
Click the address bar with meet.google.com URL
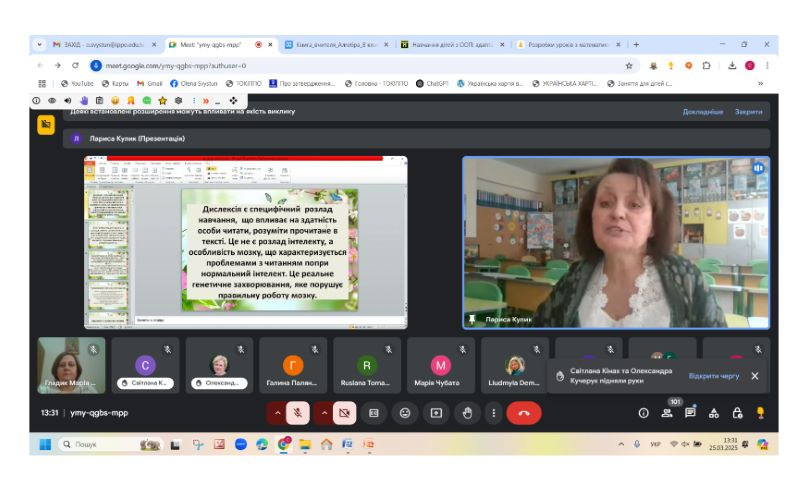pos(357,65)
